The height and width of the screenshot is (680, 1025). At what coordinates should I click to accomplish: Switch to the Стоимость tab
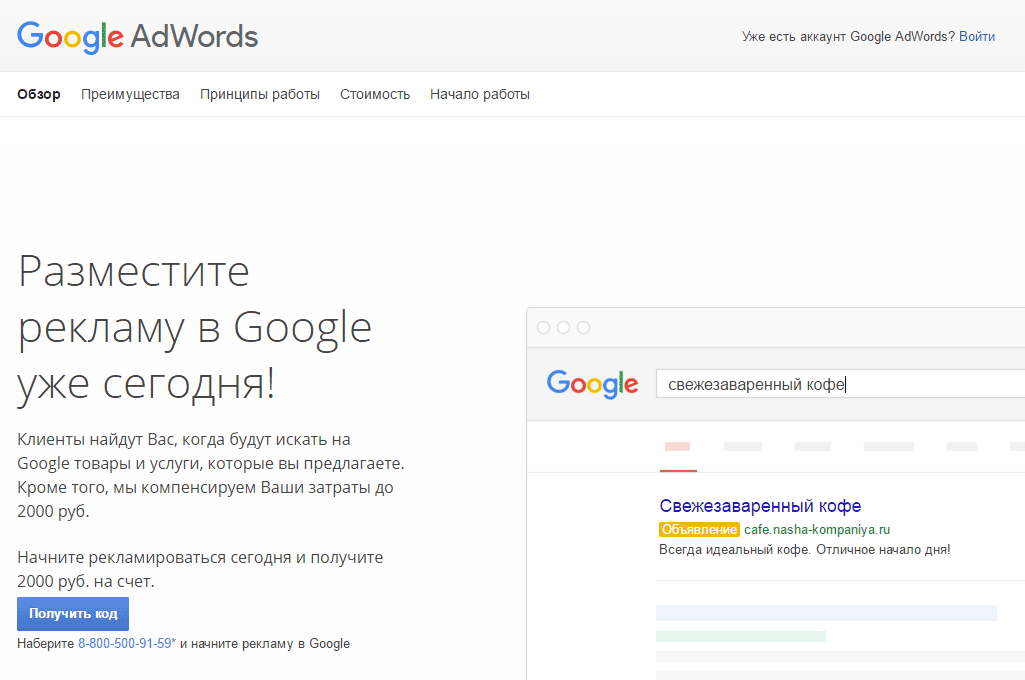point(375,94)
